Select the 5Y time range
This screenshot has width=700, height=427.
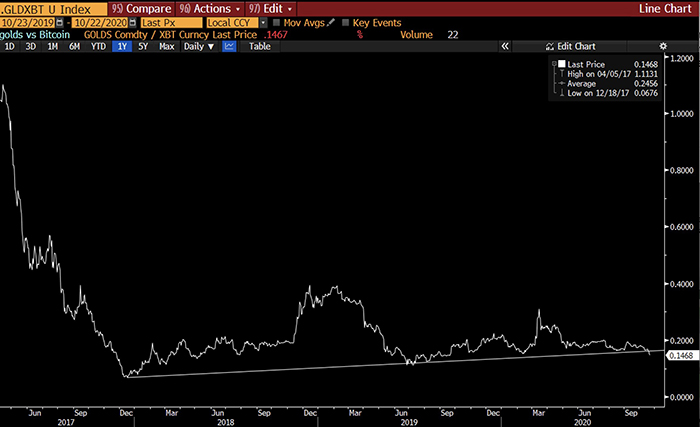click(x=144, y=46)
